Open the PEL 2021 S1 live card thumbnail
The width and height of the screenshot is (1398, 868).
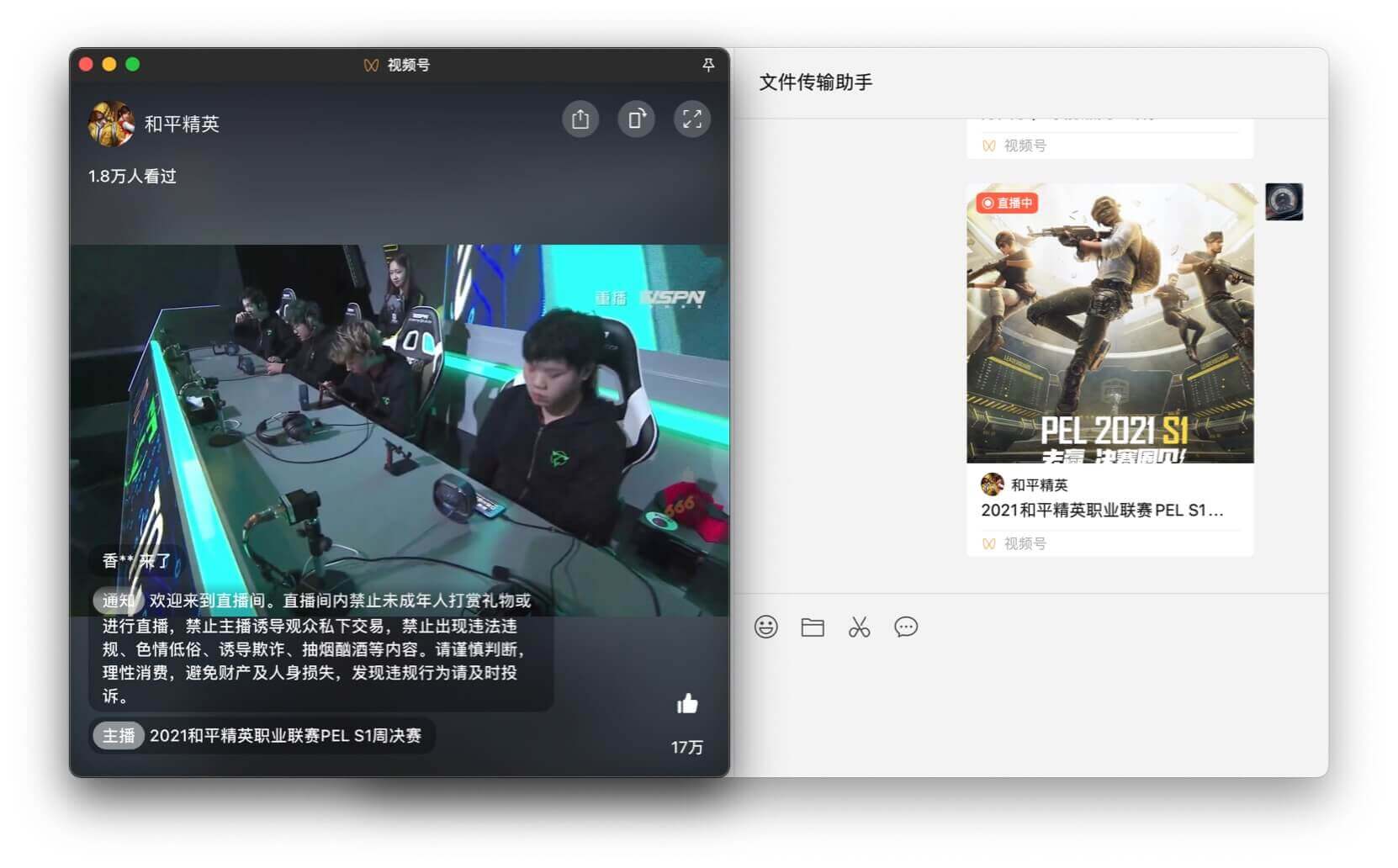coord(1109,323)
